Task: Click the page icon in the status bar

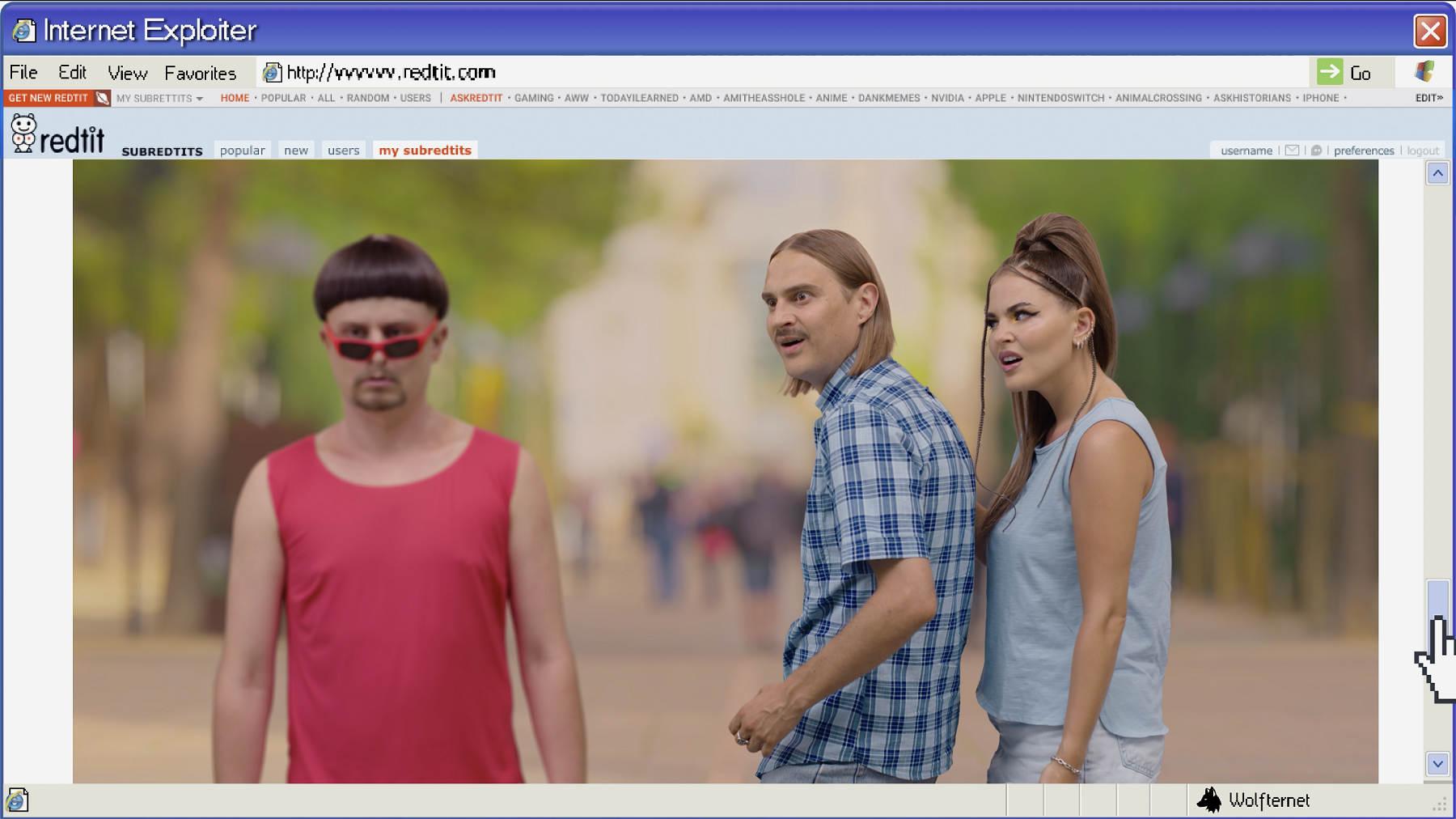Action: (x=17, y=800)
